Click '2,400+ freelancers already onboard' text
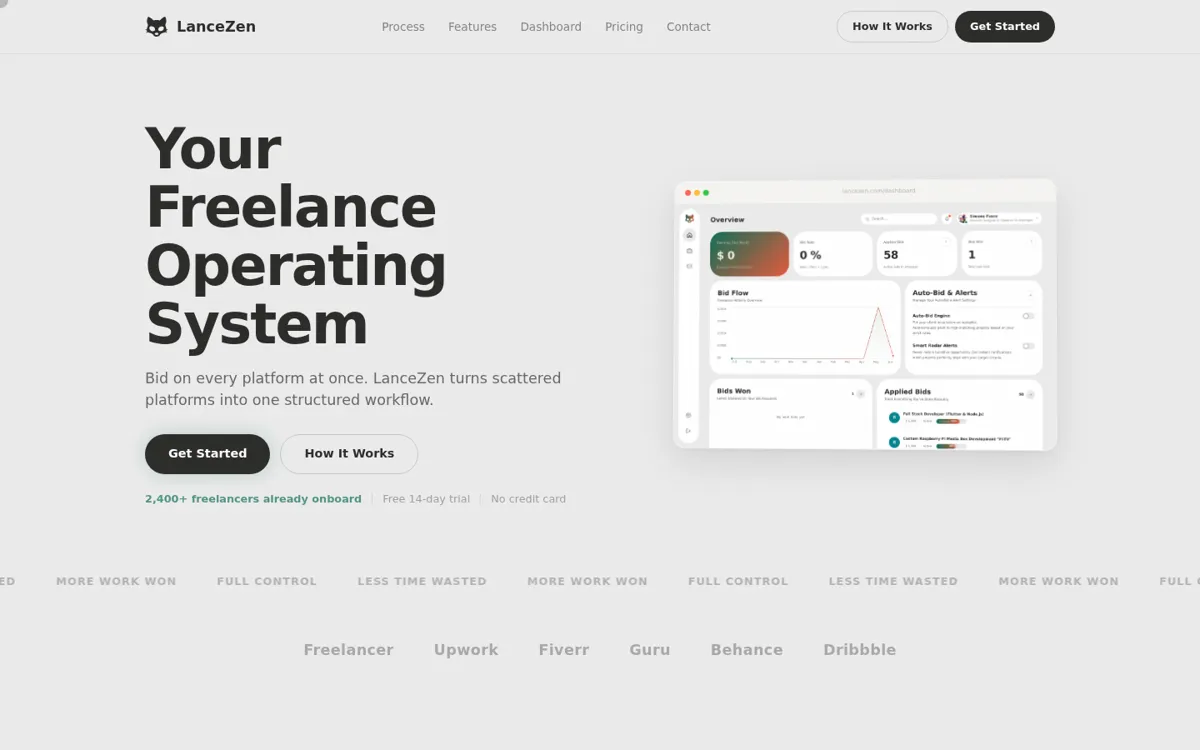Screen dimensions: 1200x750 (253, 499)
